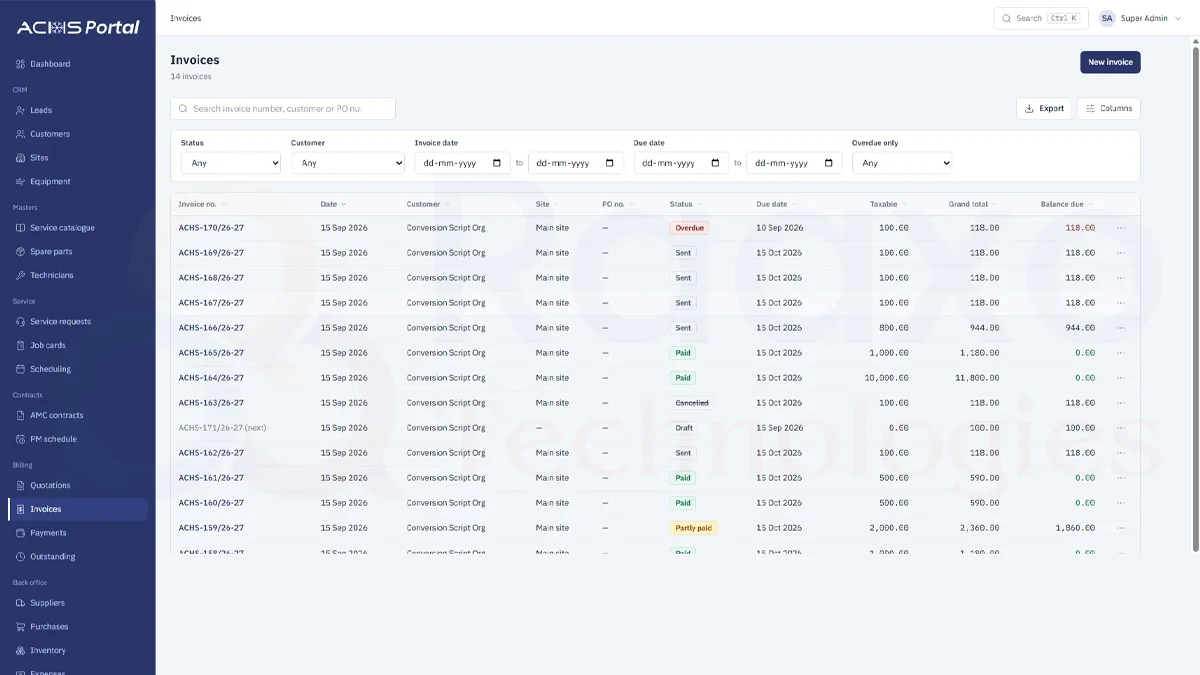Screen dimensions: 1200x675
Task: Click the invoice search field
Action: [x=283, y=108]
